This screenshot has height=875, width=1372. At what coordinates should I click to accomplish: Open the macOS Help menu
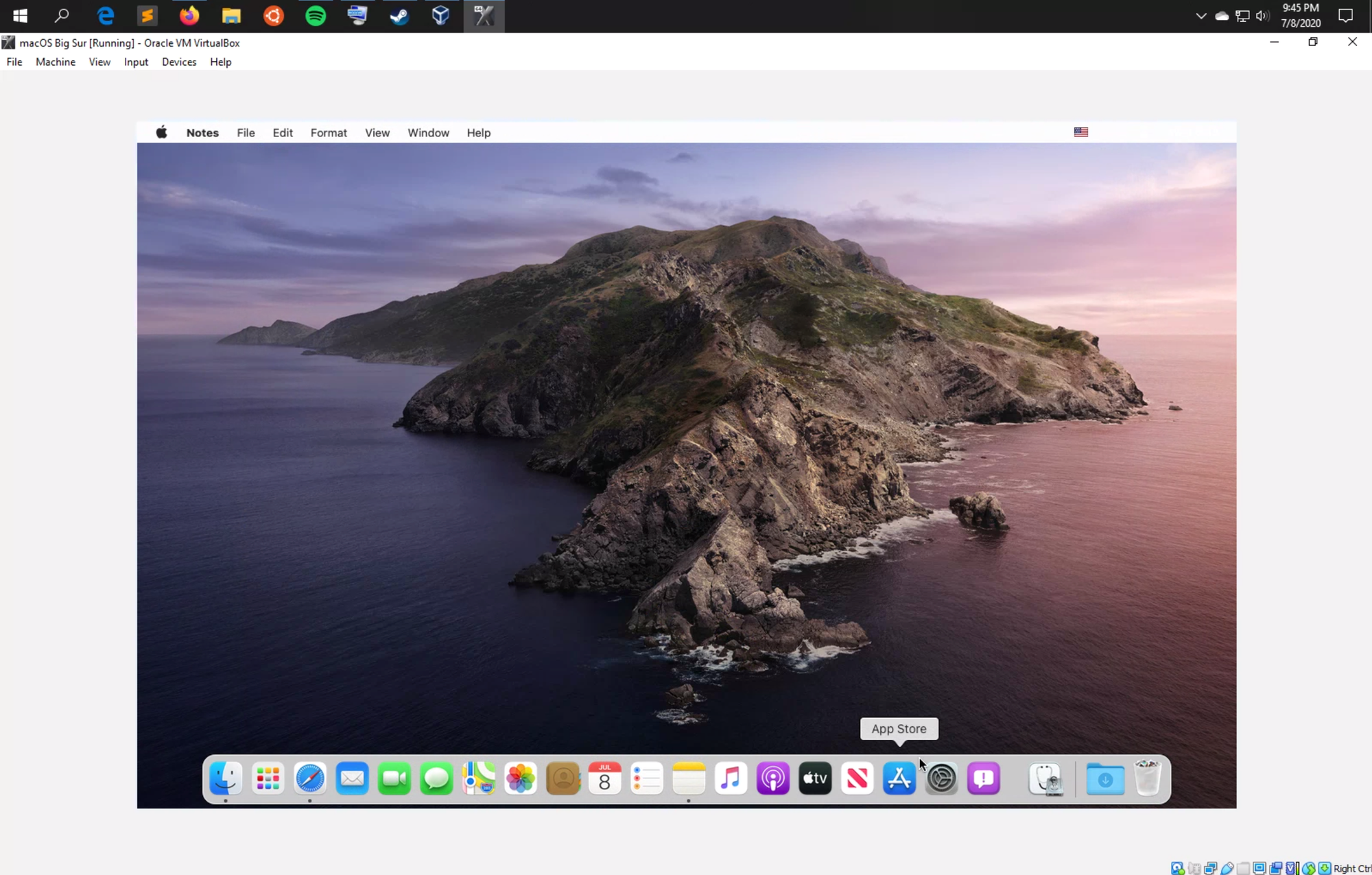pyautogui.click(x=479, y=132)
